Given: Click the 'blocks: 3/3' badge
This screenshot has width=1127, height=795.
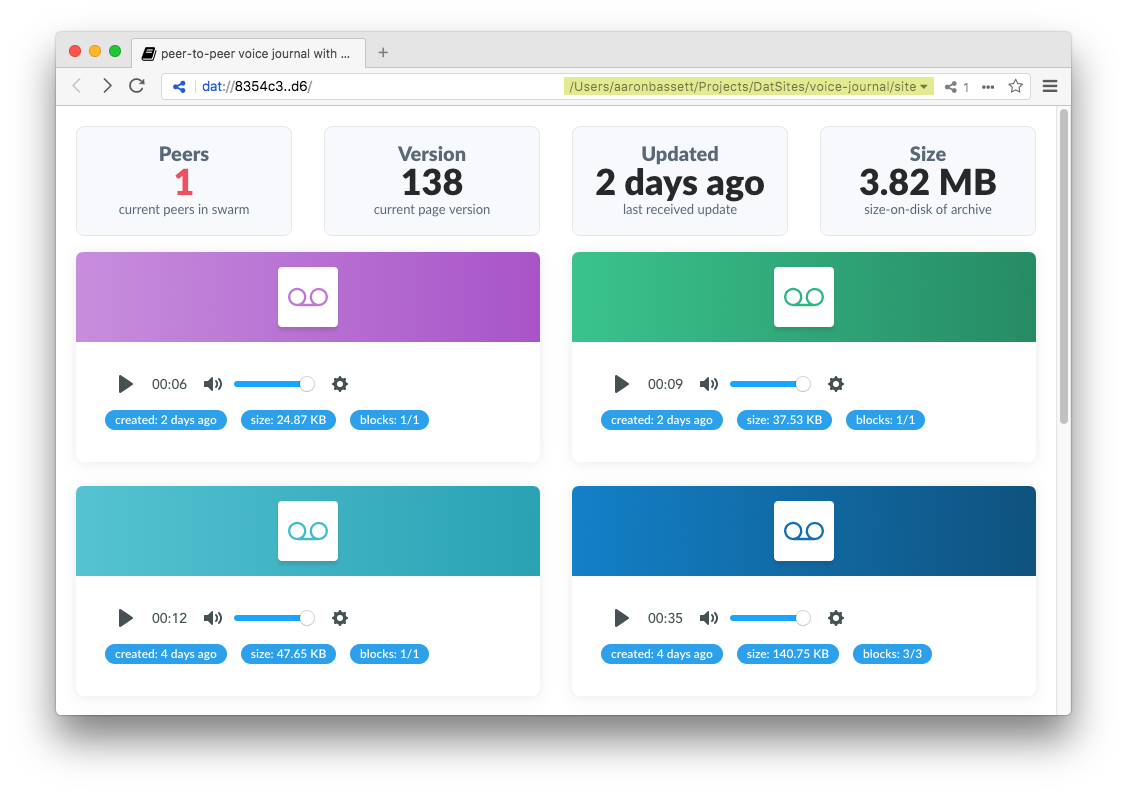Looking at the screenshot, I should [892, 653].
